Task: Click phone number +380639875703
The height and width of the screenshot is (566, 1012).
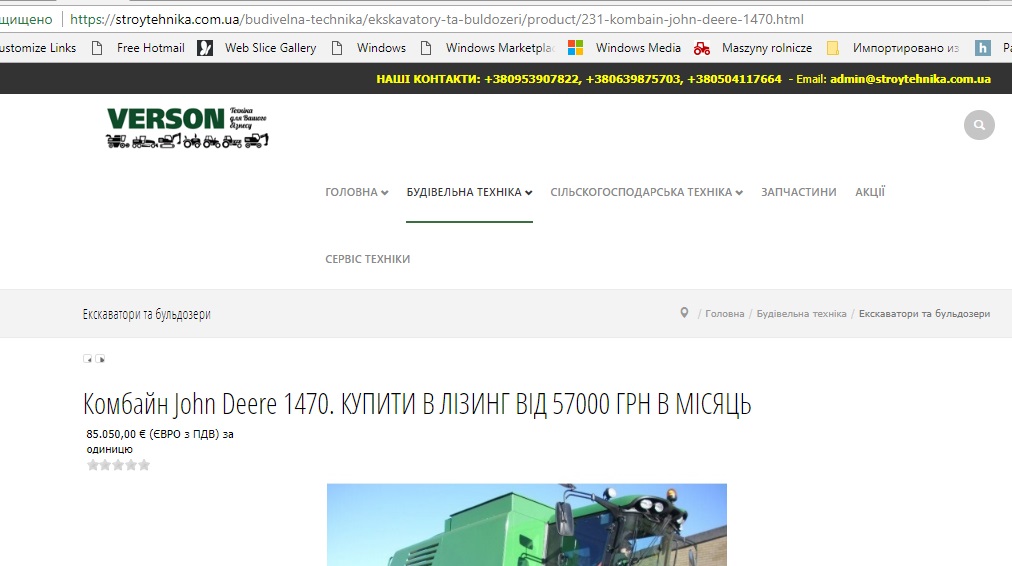Action: tap(632, 79)
